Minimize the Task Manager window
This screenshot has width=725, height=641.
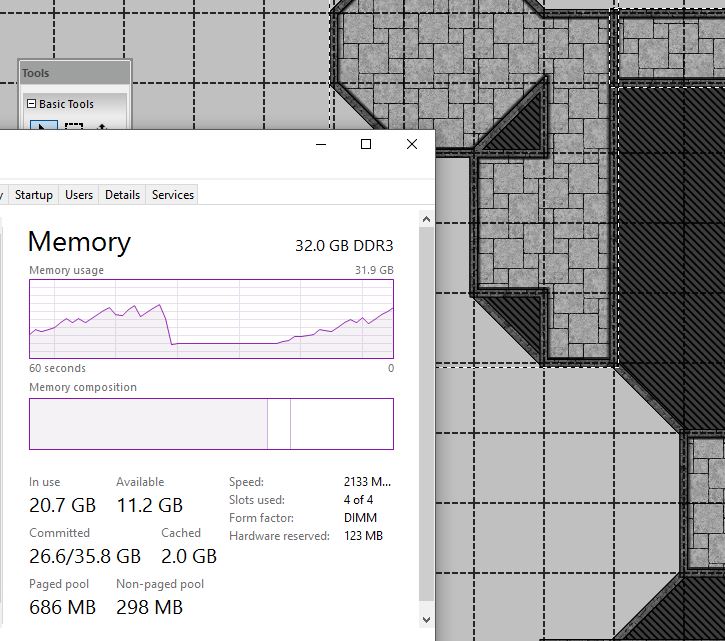[x=321, y=145]
